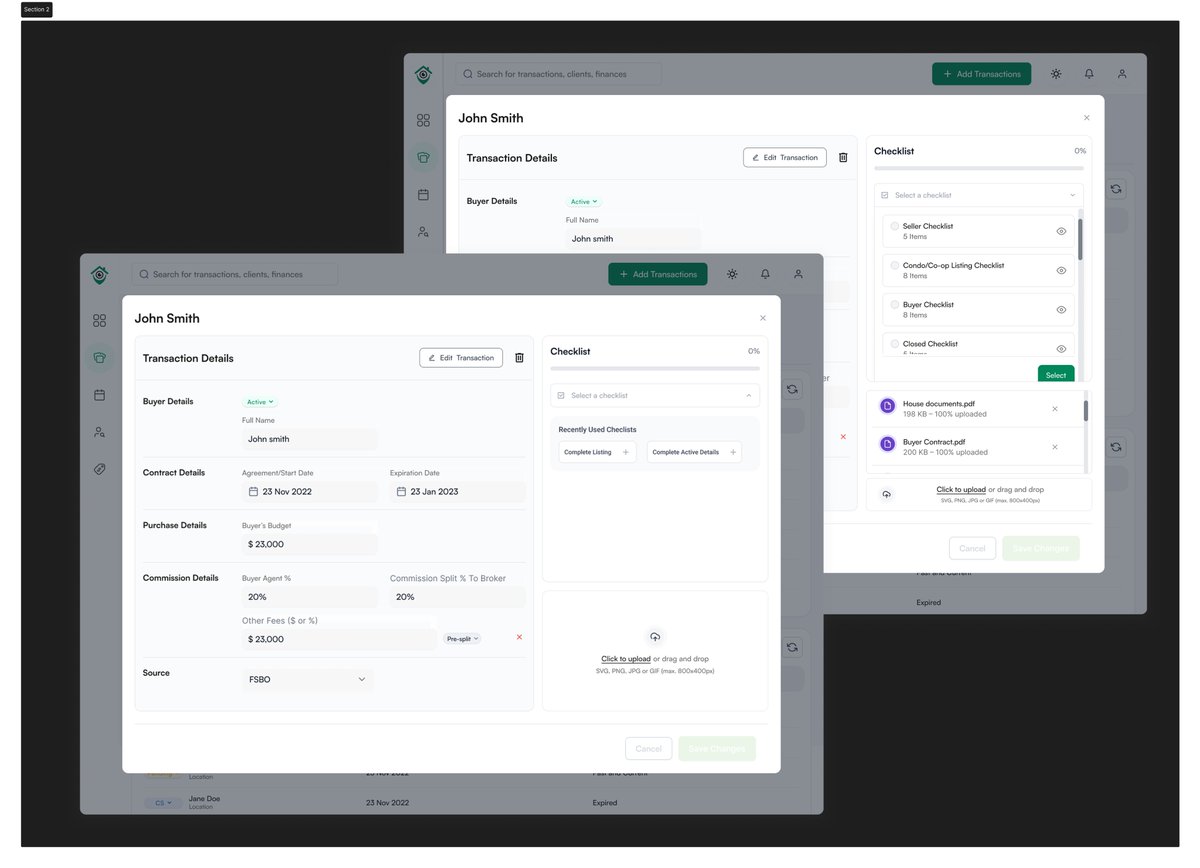Screen dimensions: 1200x868
Task: Go to the Dashboard grid in the sidebar
Action: [x=99, y=321]
